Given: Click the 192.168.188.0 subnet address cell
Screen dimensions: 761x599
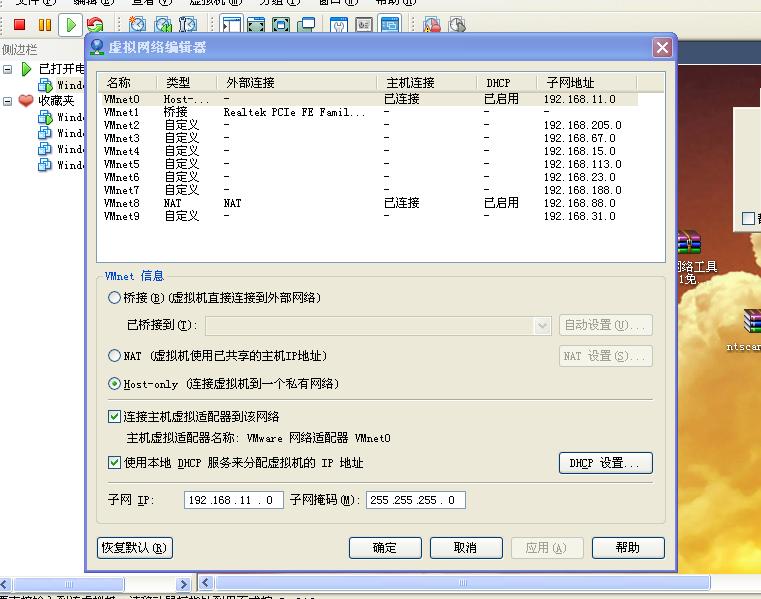Looking at the screenshot, I should click(x=582, y=190).
